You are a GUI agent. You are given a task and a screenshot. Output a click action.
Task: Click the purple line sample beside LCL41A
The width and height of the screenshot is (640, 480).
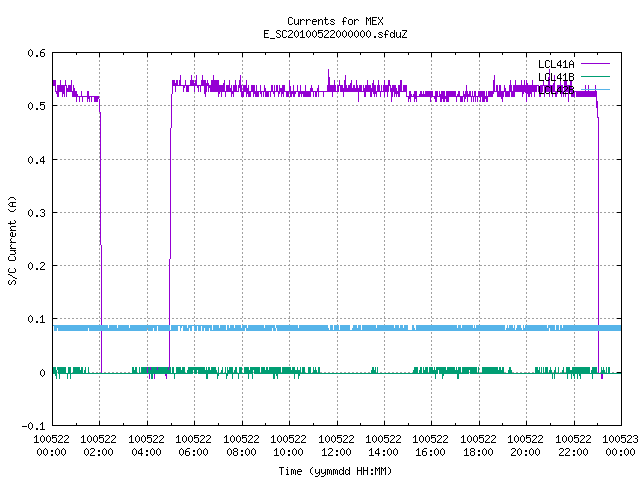[595, 64]
